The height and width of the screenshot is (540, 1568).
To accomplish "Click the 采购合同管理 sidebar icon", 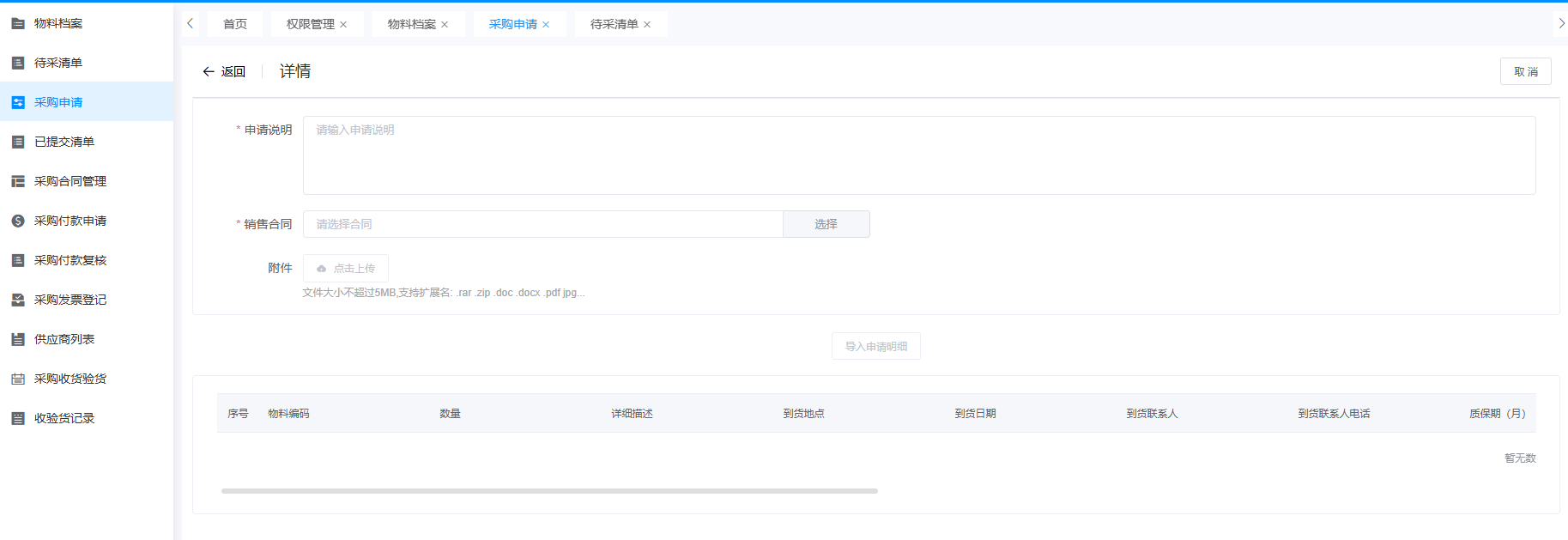I will click(18, 181).
